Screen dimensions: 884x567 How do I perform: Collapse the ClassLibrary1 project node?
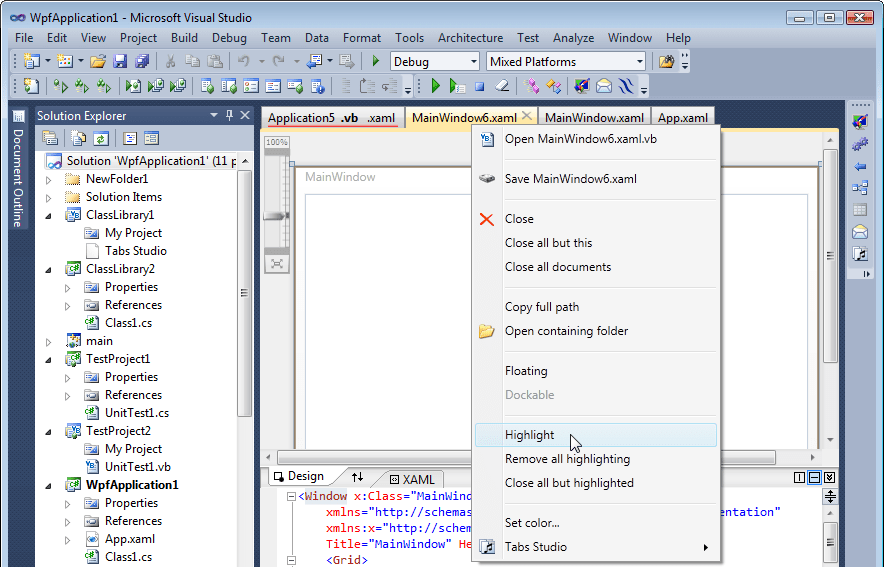tap(48, 215)
